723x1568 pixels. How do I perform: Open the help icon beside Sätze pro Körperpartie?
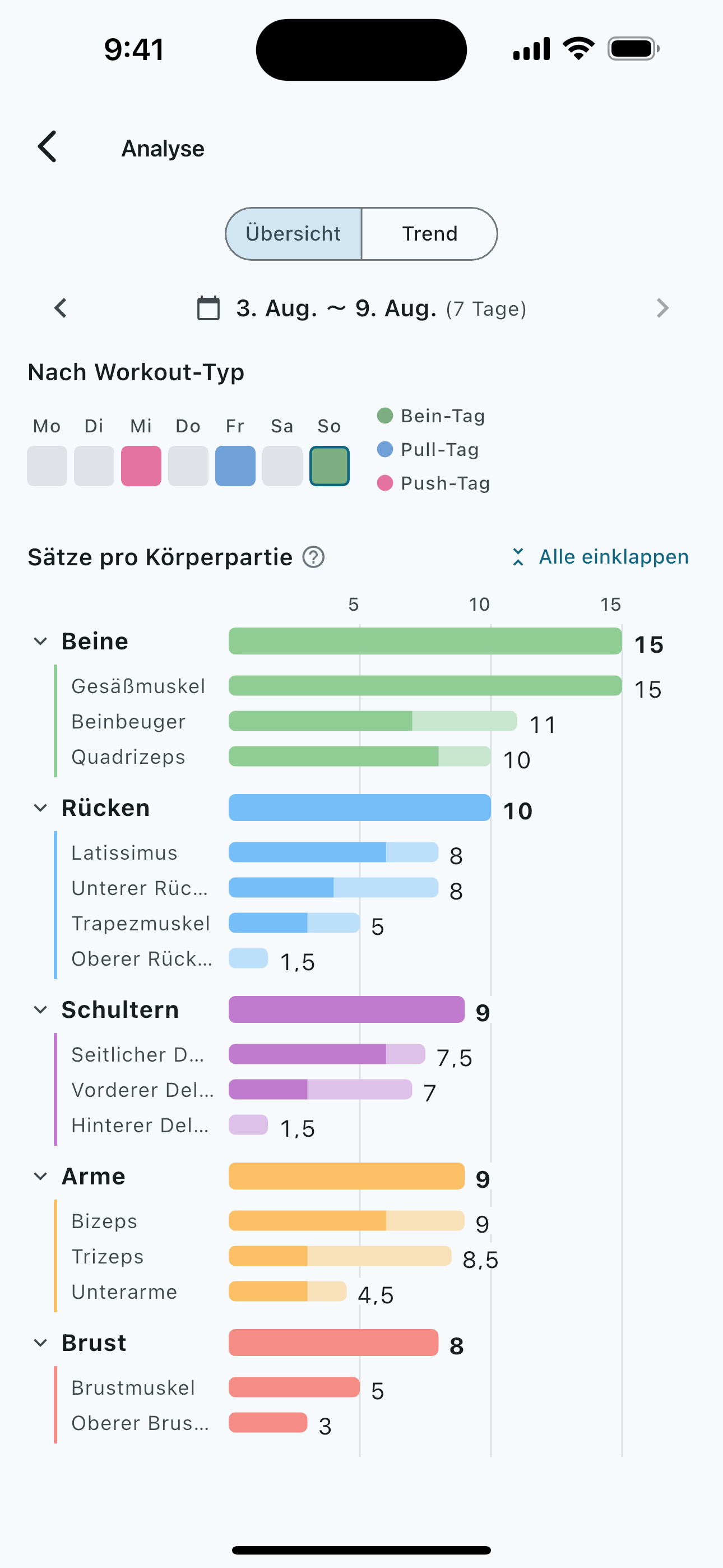point(313,557)
